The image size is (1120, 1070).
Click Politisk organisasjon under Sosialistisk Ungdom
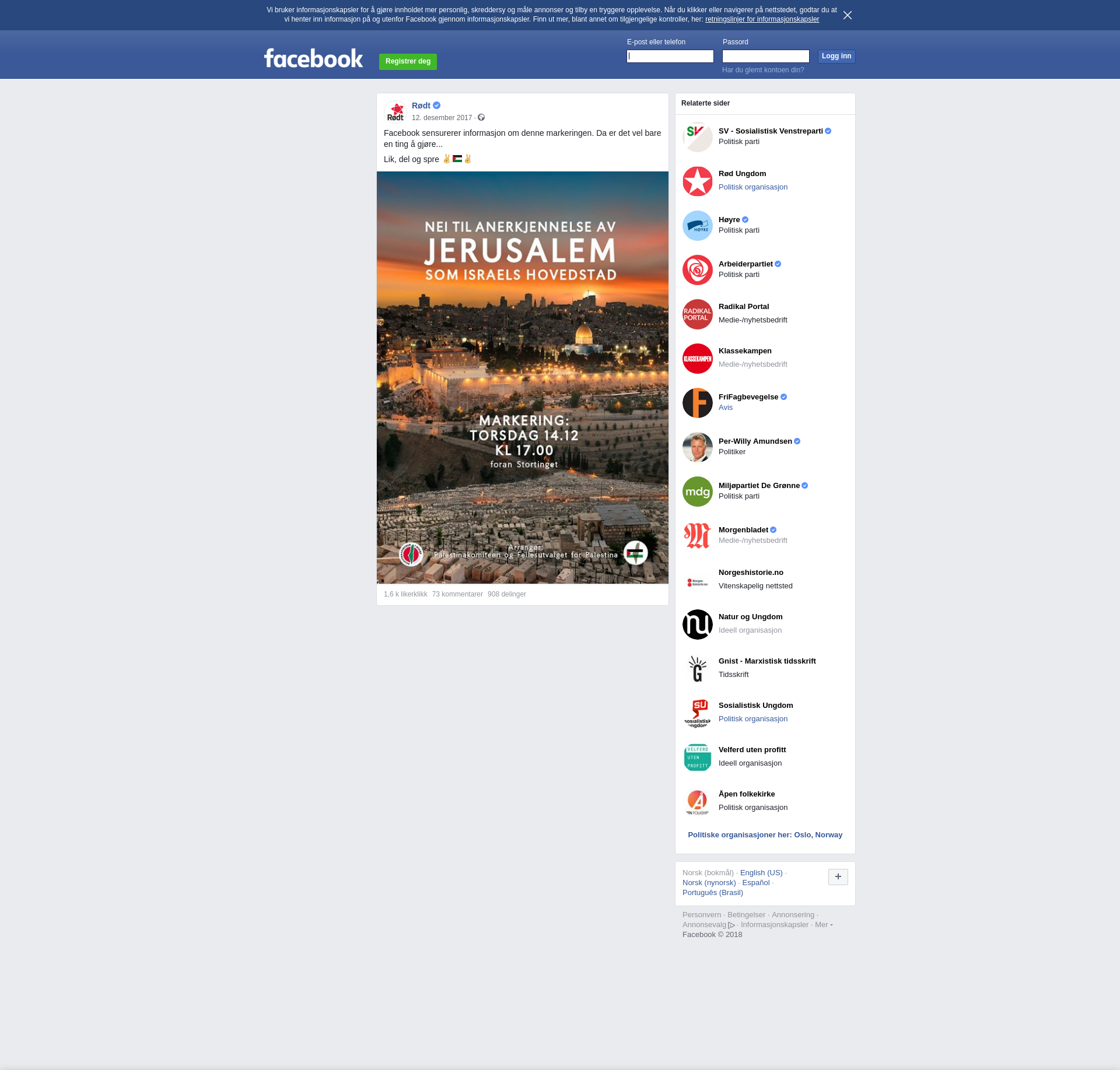[x=753, y=719]
